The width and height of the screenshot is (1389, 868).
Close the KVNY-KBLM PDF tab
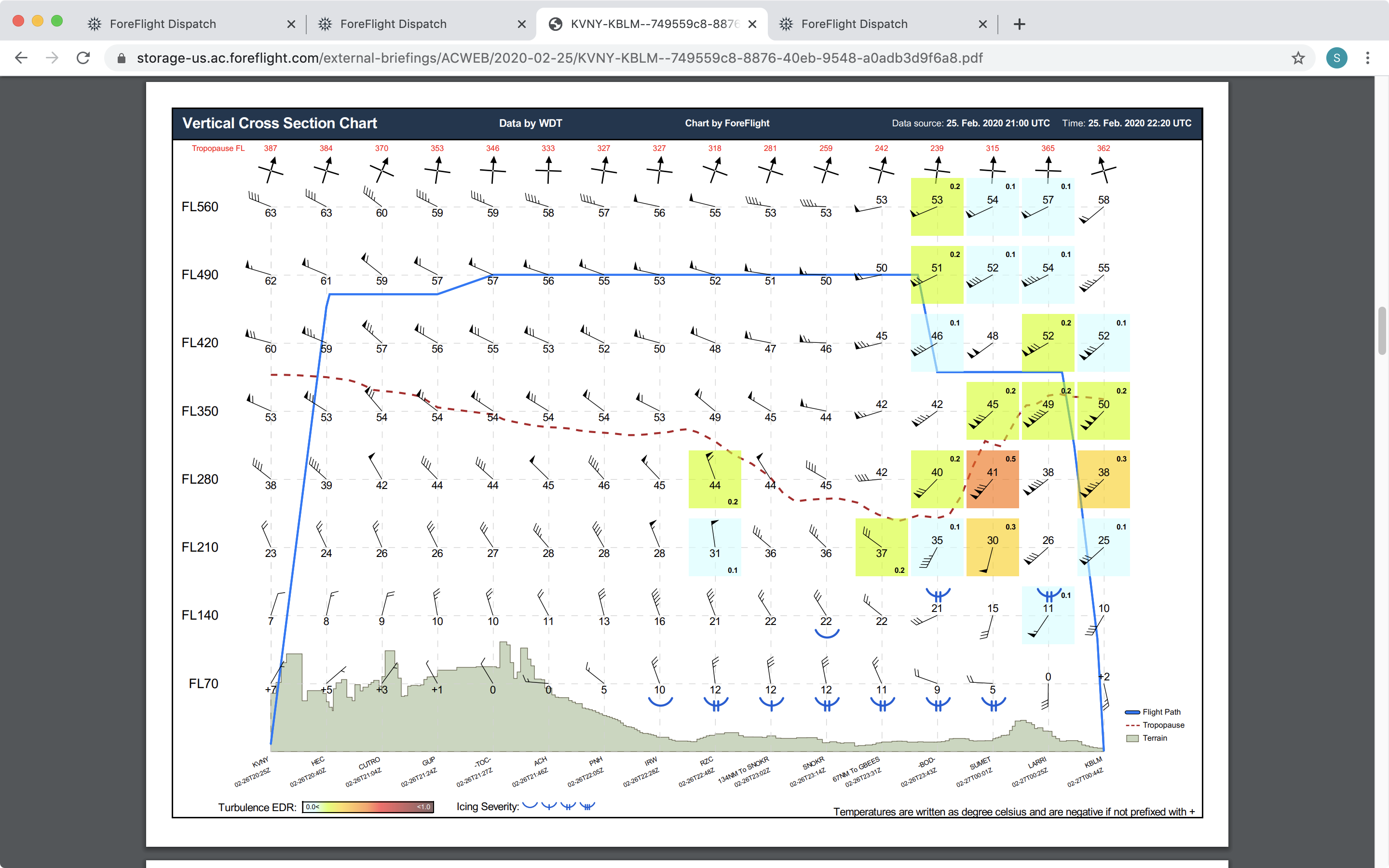pos(752,24)
